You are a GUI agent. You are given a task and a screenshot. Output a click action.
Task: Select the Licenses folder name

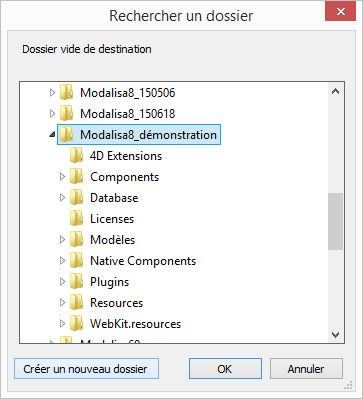pyautogui.click(x=112, y=219)
